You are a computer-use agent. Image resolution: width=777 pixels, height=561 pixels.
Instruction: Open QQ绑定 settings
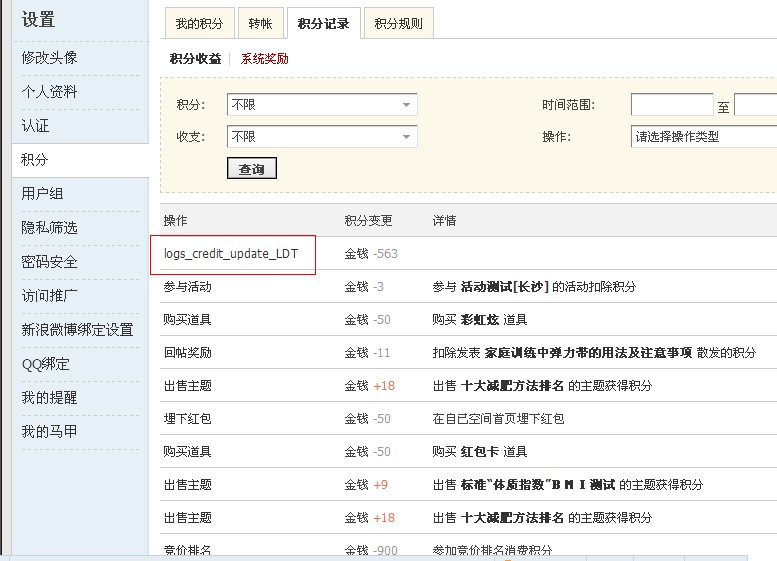click(46, 364)
